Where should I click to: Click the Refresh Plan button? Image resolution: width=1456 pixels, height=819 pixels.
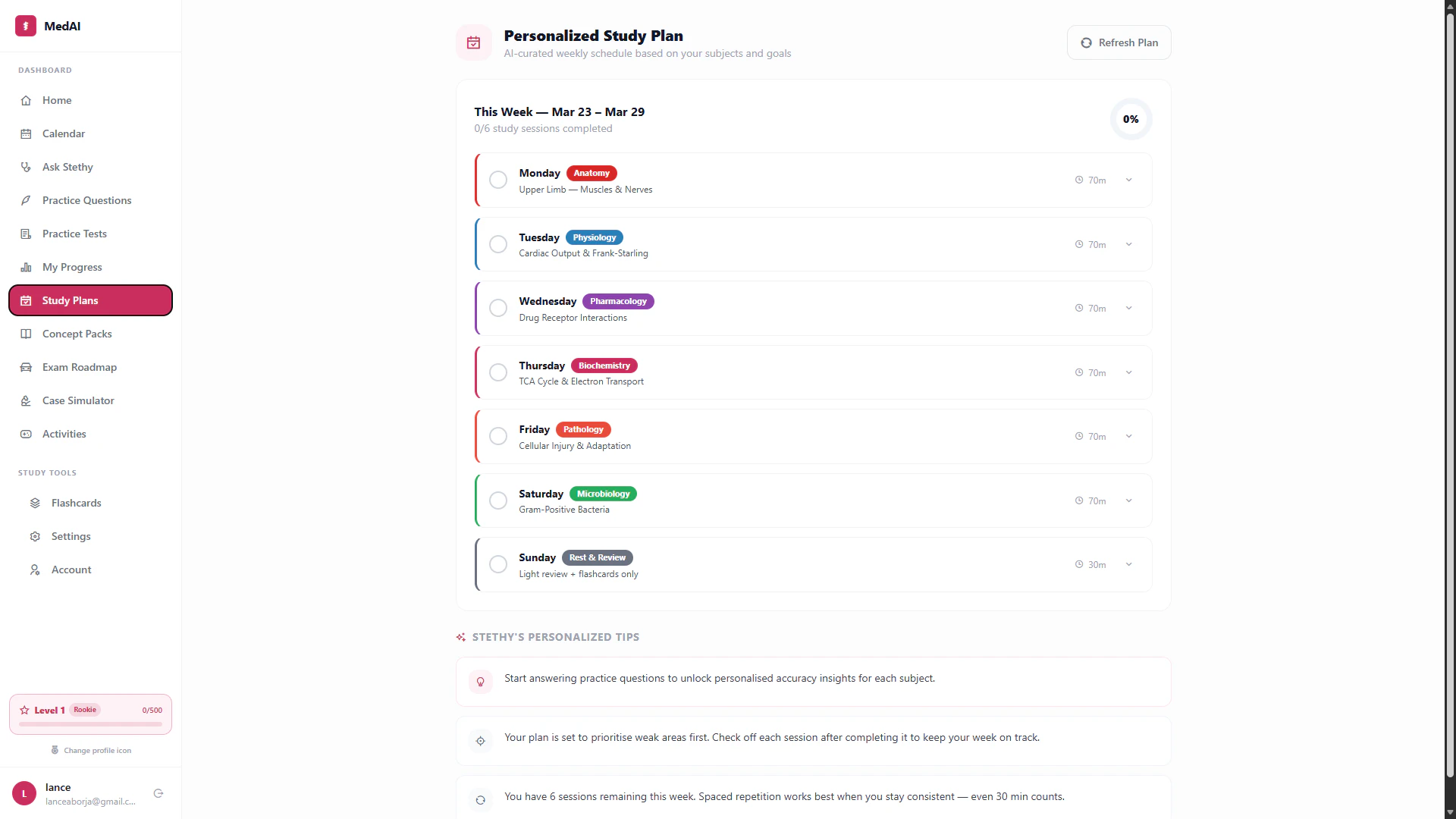(1119, 42)
